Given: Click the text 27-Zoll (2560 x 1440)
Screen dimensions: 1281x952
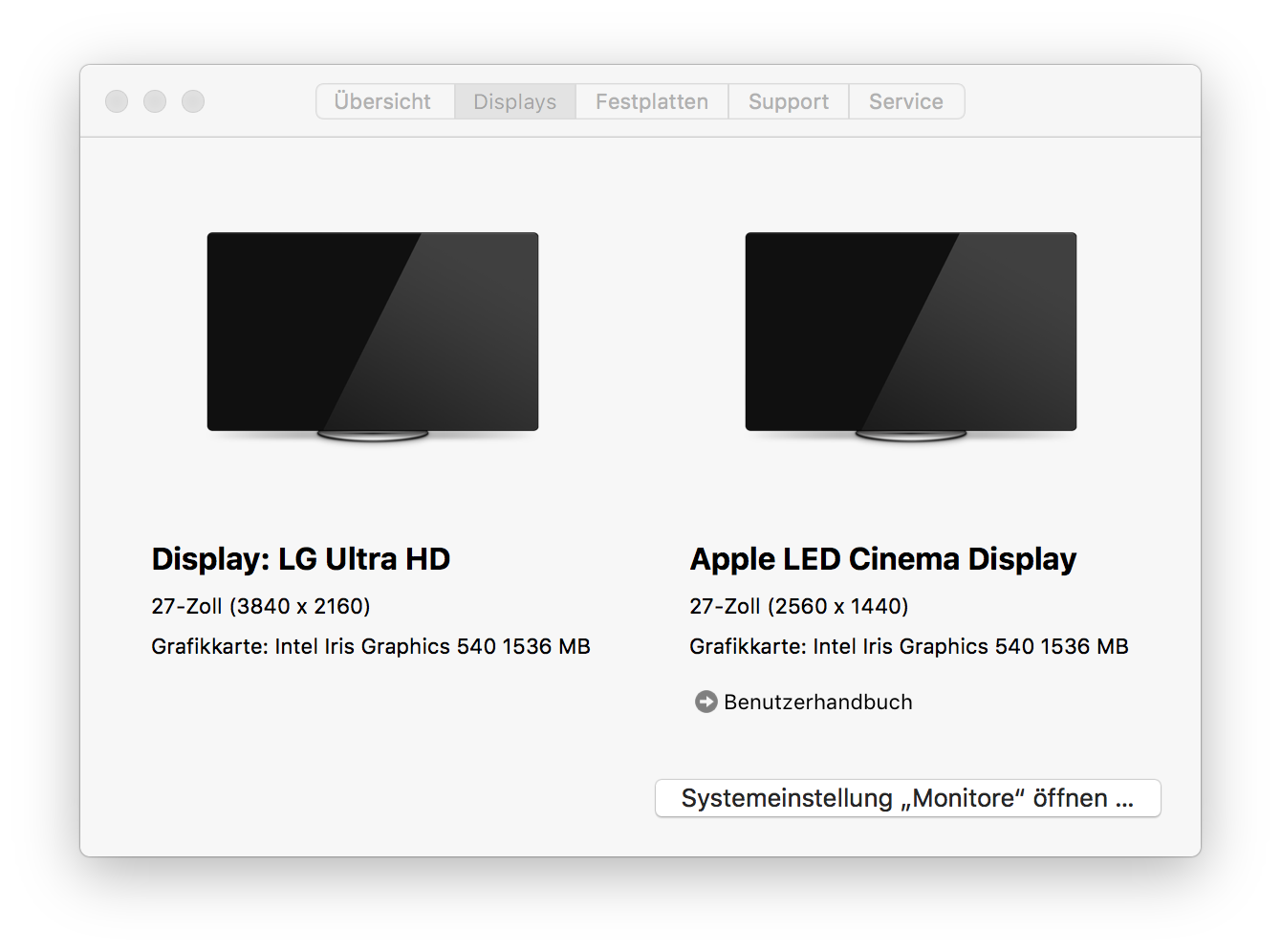Looking at the screenshot, I should click(x=799, y=606).
